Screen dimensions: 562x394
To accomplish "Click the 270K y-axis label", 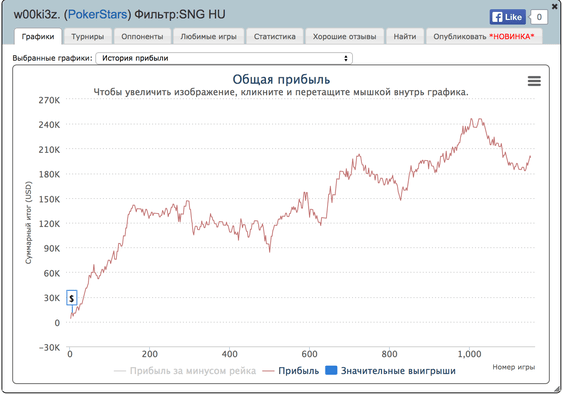I will [x=49, y=100].
